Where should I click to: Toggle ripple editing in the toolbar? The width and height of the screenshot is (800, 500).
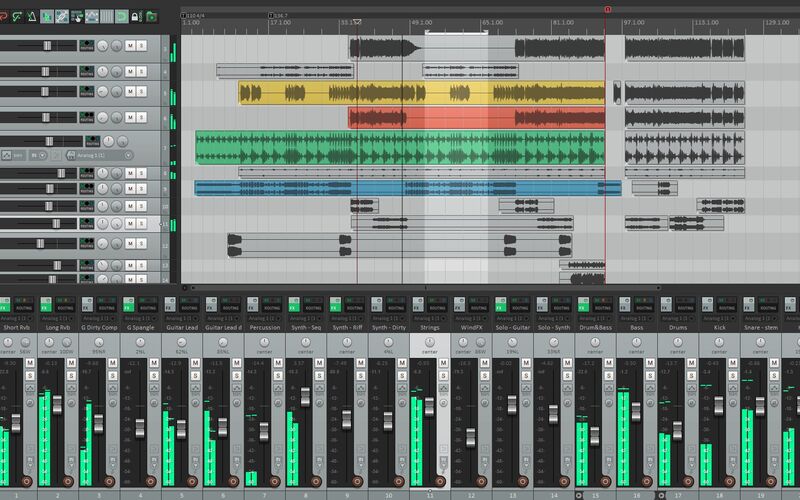point(77,17)
